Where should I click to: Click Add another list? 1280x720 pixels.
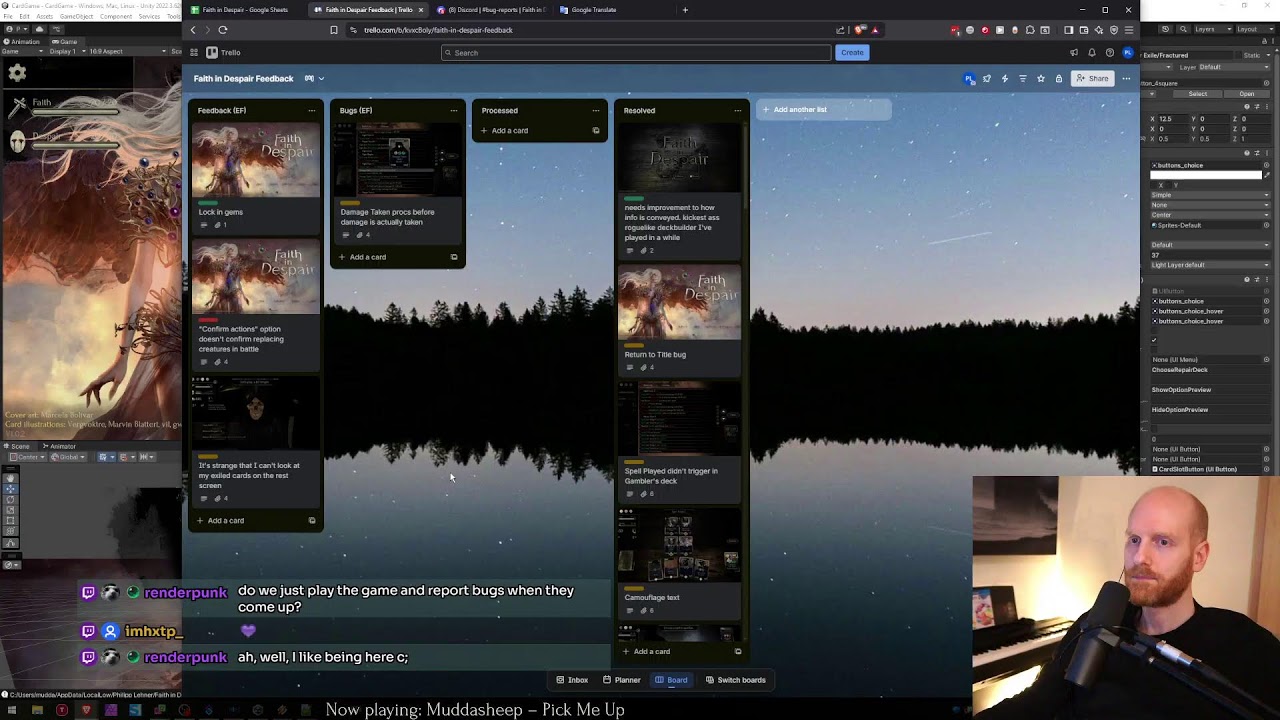824,110
